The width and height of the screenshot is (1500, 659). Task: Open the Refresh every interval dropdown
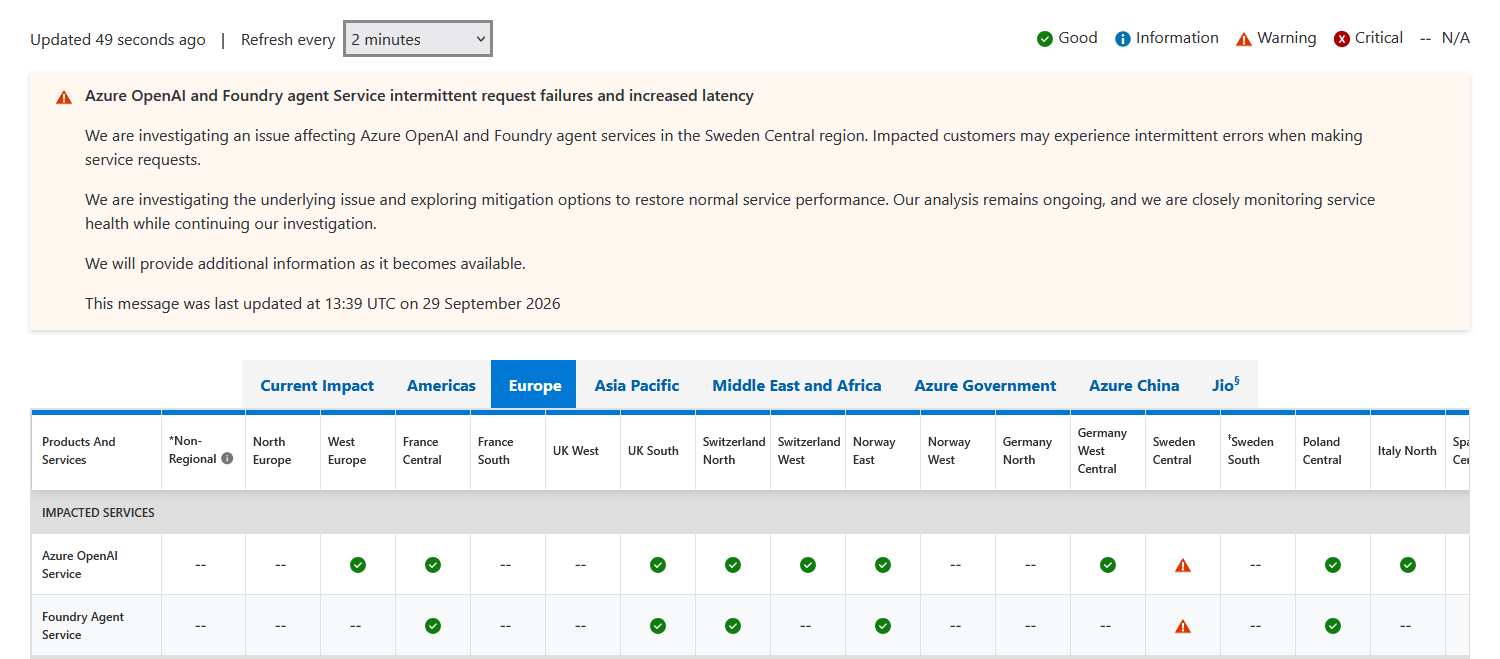coord(418,39)
